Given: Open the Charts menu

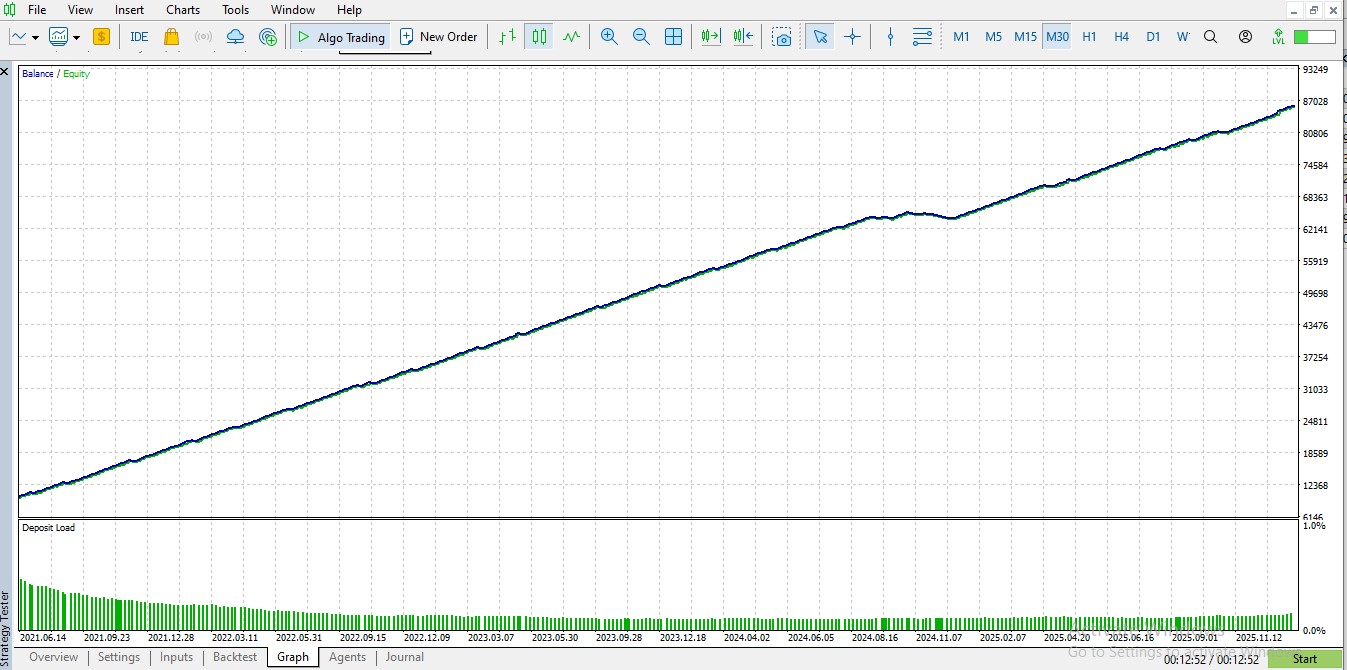Looking at the screenshot, I should pos(183,10).
